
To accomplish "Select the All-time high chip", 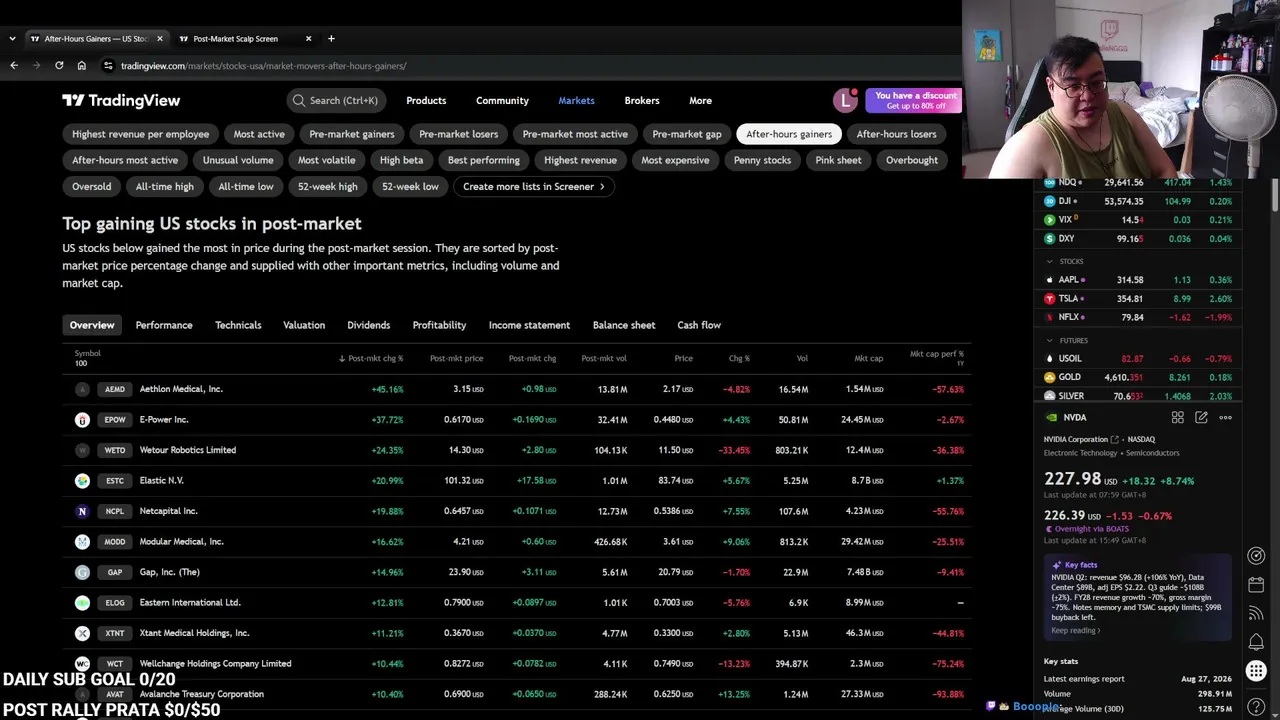I will (165, 187).
